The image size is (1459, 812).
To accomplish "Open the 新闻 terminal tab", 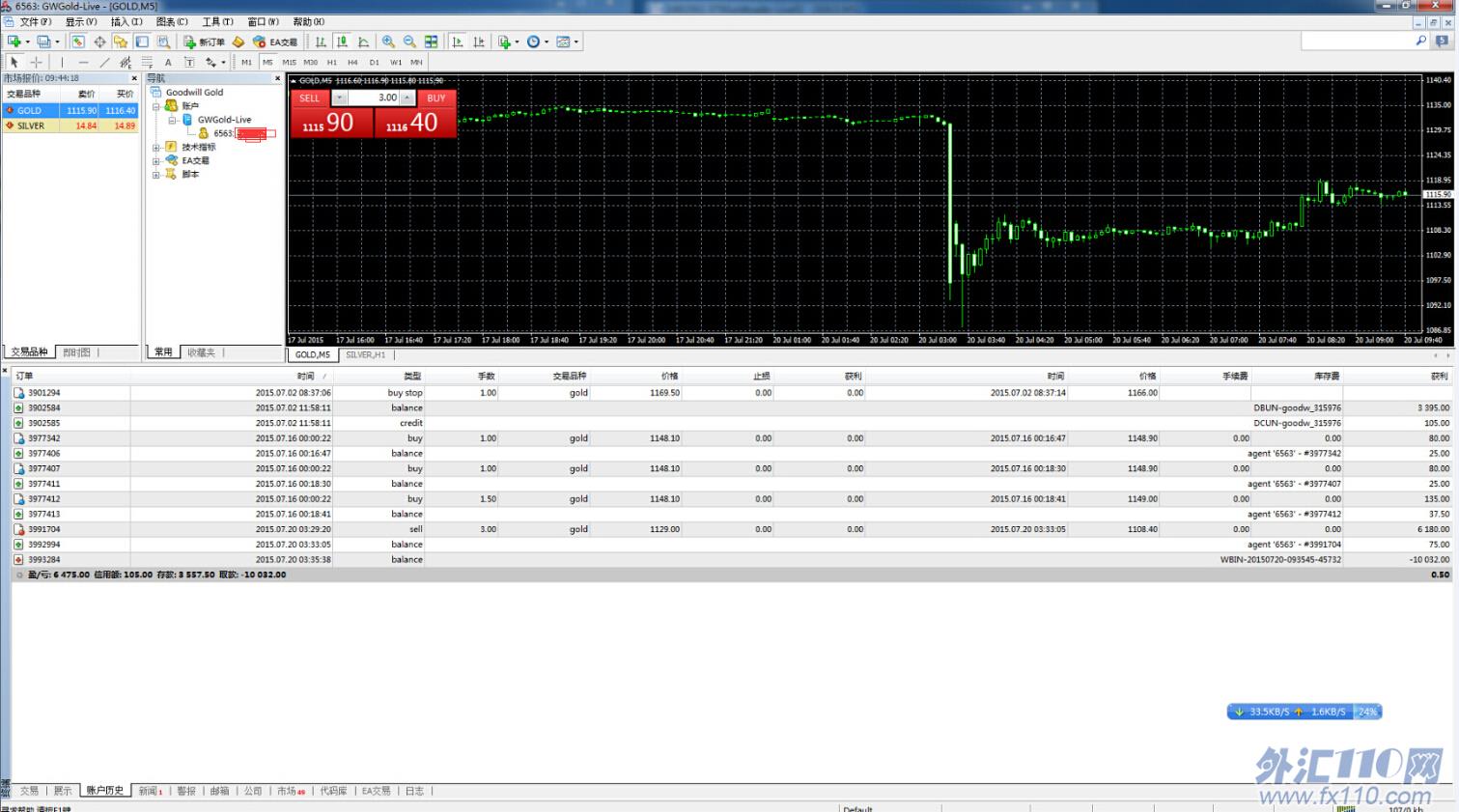I will click(x=150, y=791).
